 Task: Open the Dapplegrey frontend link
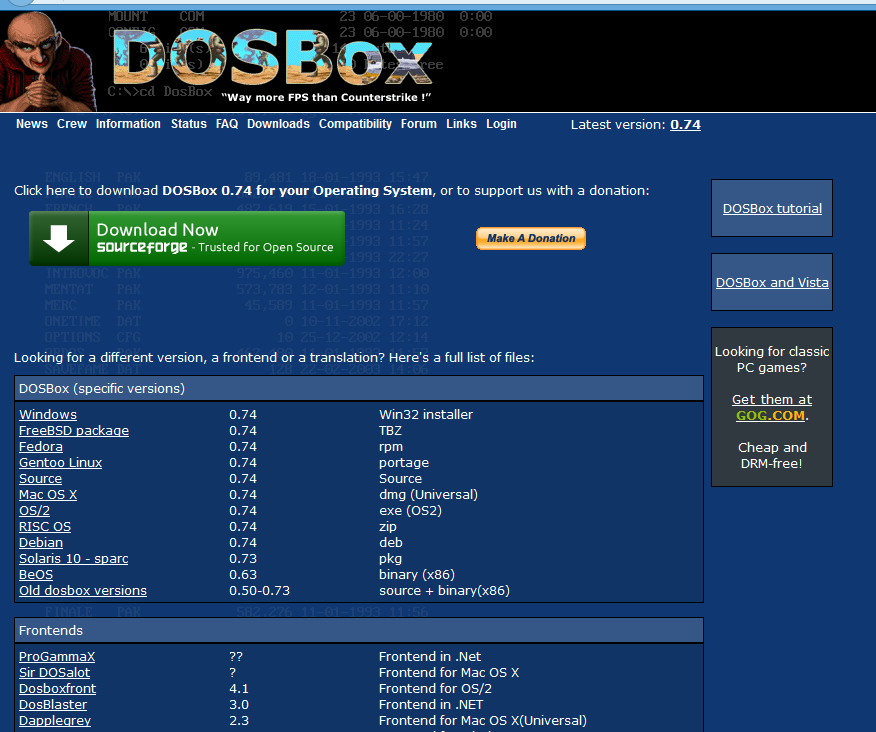click(x=55, y=721)
